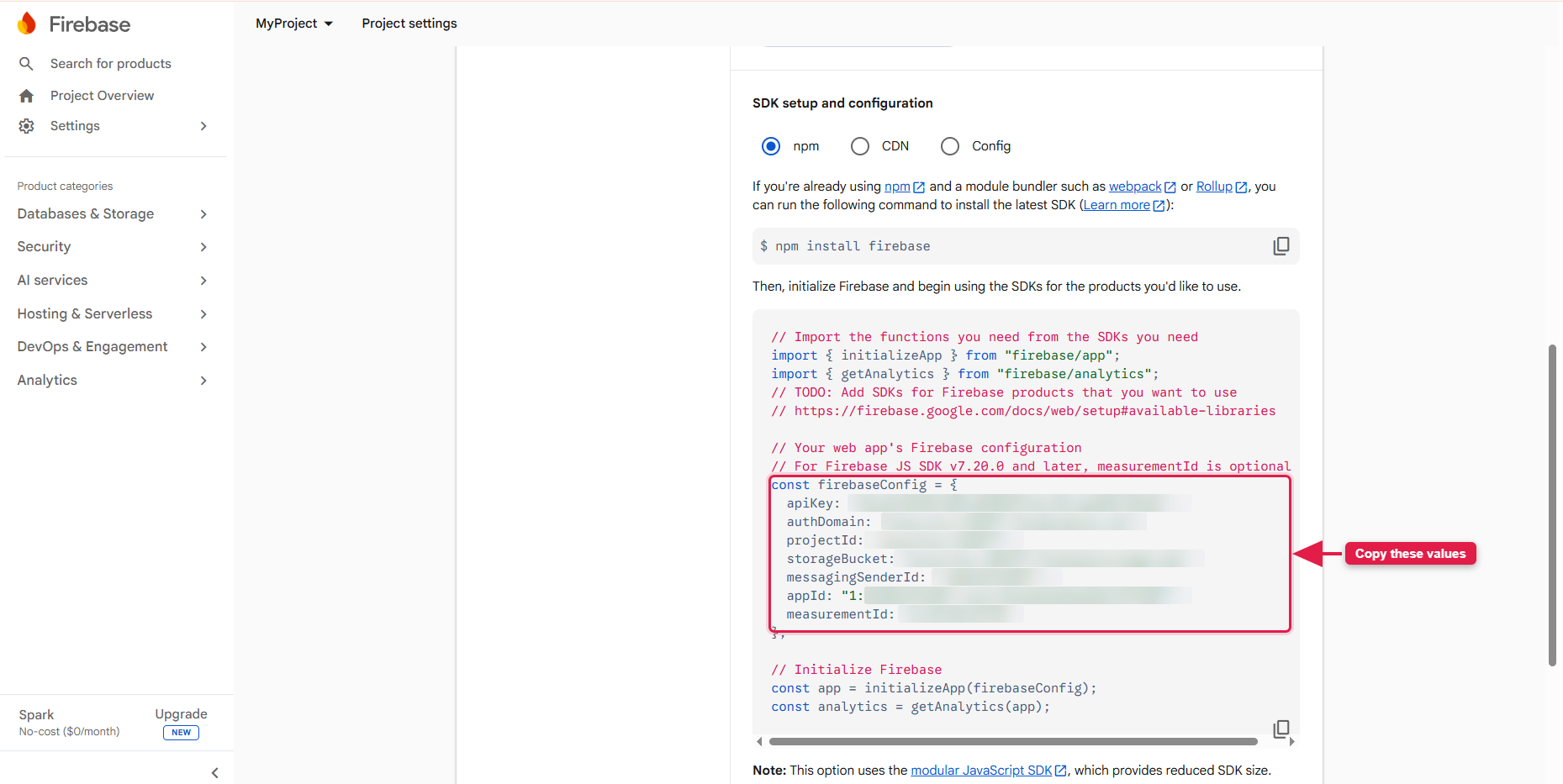Open the MyProject project dropdown
Viewport: 1563px width, 784px height.
click(x=294, y=24)
